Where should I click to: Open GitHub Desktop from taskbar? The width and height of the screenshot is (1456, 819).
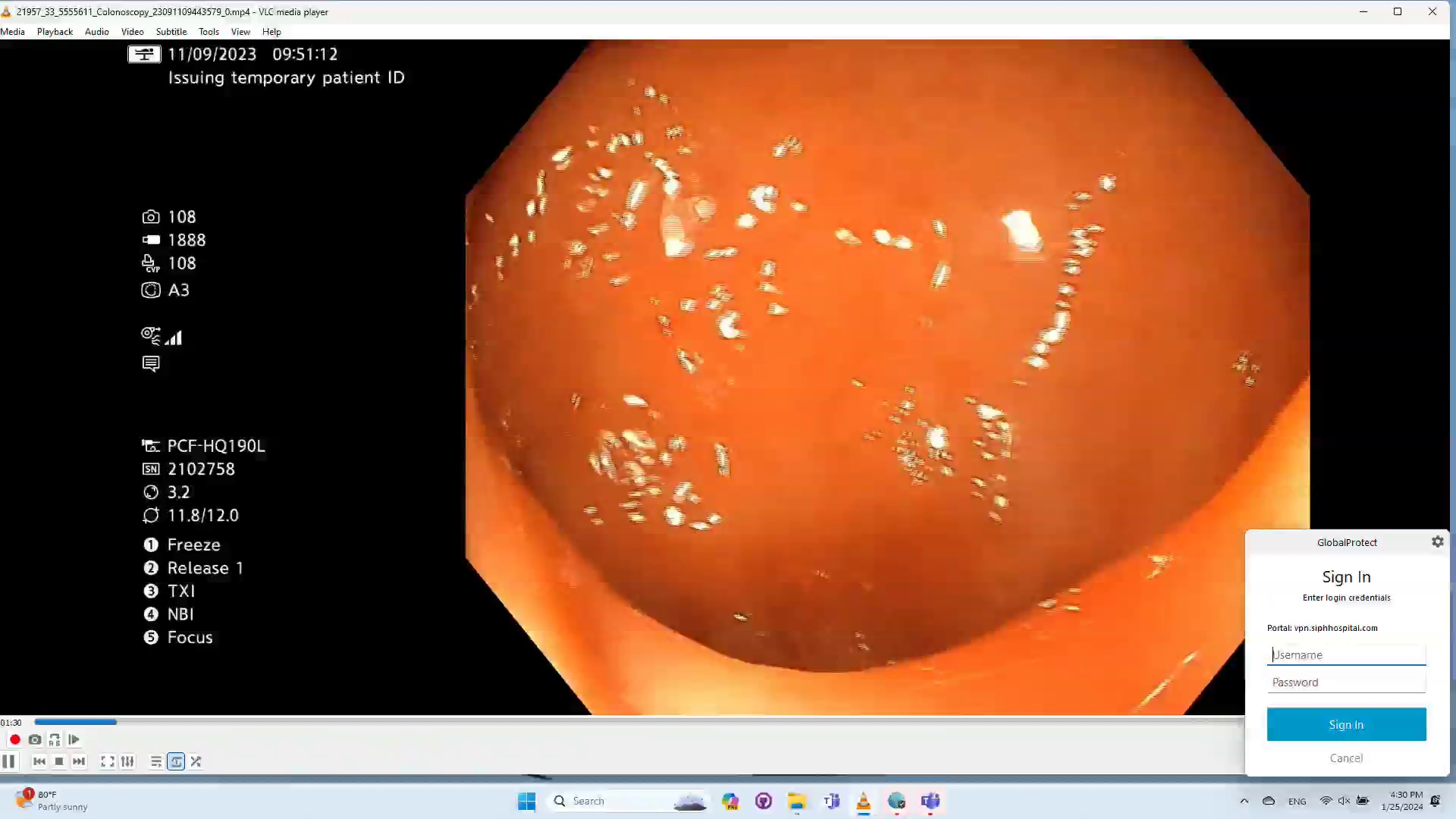point(764,801)
